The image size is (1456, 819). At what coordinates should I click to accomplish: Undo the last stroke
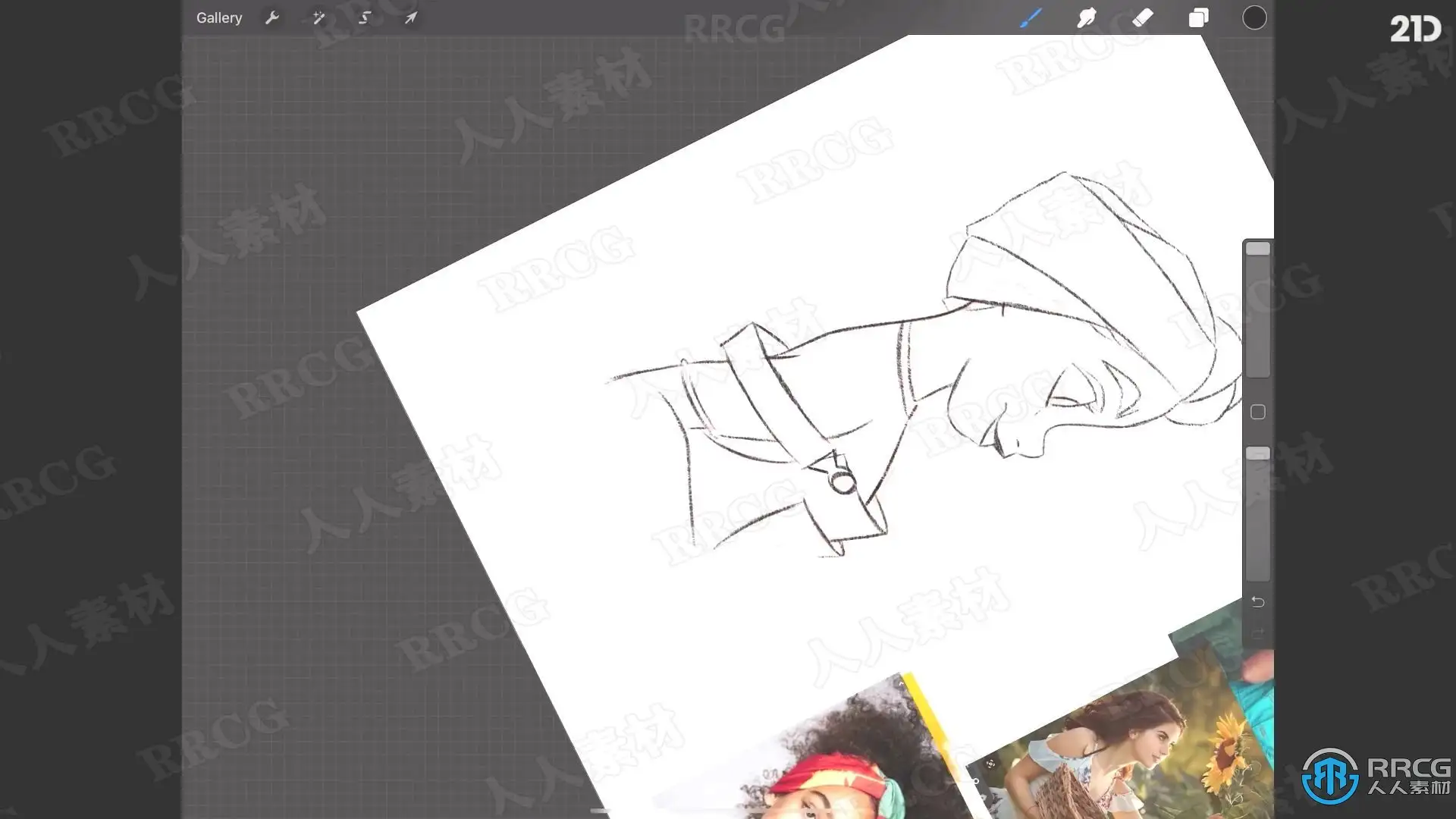1257,601
